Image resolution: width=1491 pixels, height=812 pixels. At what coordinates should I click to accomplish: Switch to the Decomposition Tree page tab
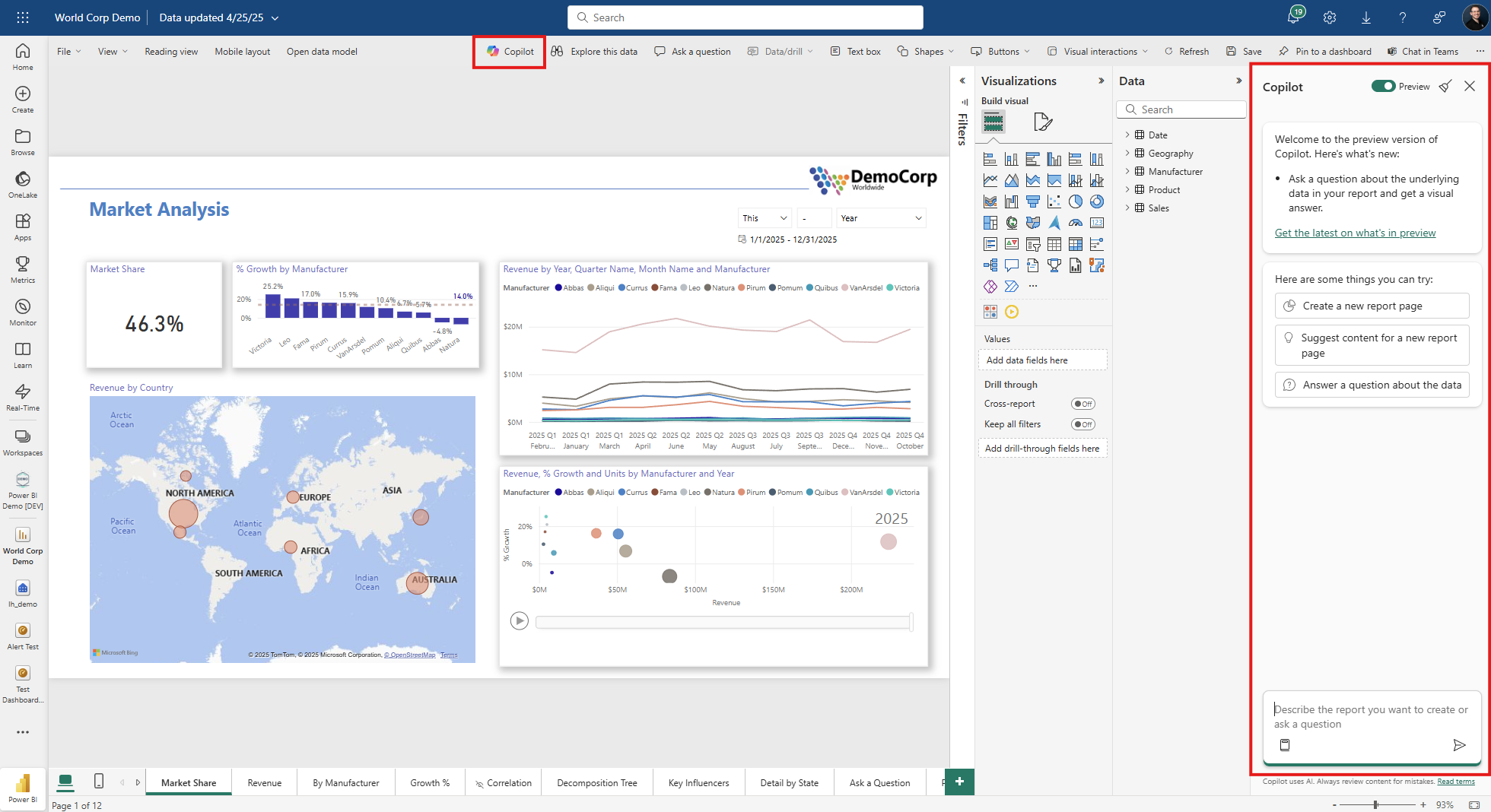point(596,783)
